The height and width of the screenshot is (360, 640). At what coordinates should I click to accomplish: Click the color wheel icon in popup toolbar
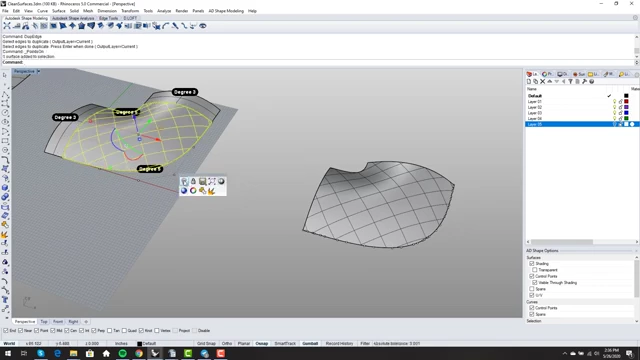pos(193,191)
